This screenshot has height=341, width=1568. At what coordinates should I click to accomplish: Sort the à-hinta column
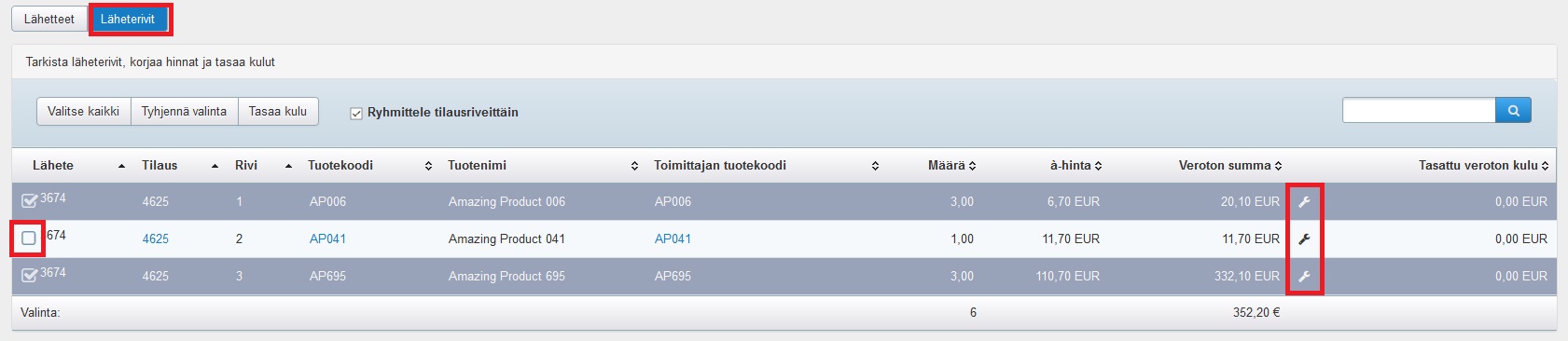[x=1098, y=166]
